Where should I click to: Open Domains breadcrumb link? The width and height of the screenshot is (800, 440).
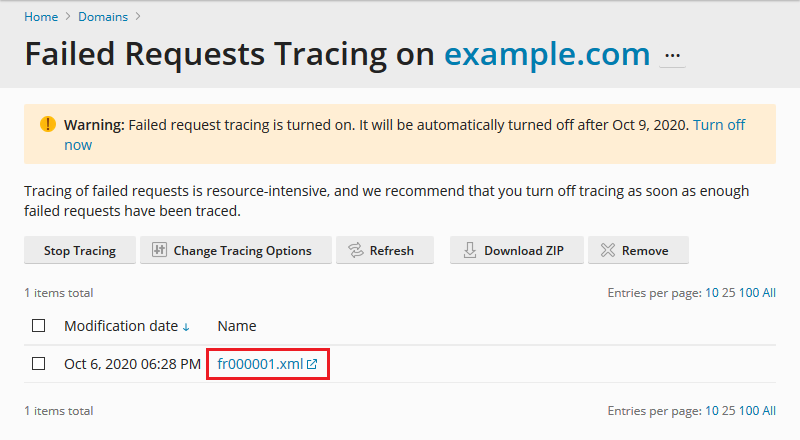103,17
